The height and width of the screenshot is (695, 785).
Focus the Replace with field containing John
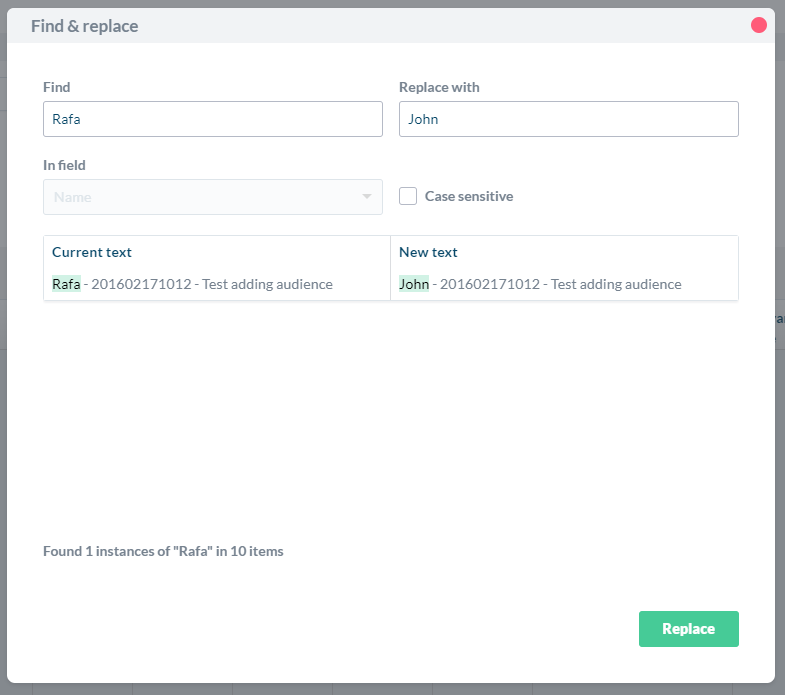(568, 119)
